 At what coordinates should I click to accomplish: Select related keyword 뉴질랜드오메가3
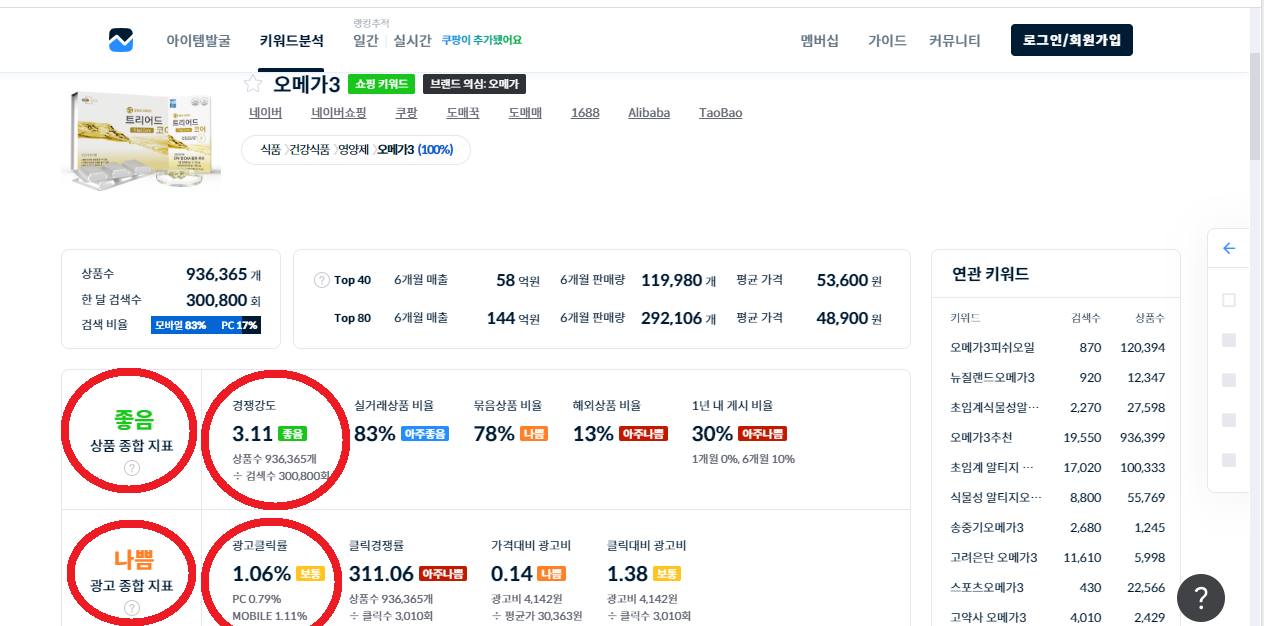click(992, 377)
